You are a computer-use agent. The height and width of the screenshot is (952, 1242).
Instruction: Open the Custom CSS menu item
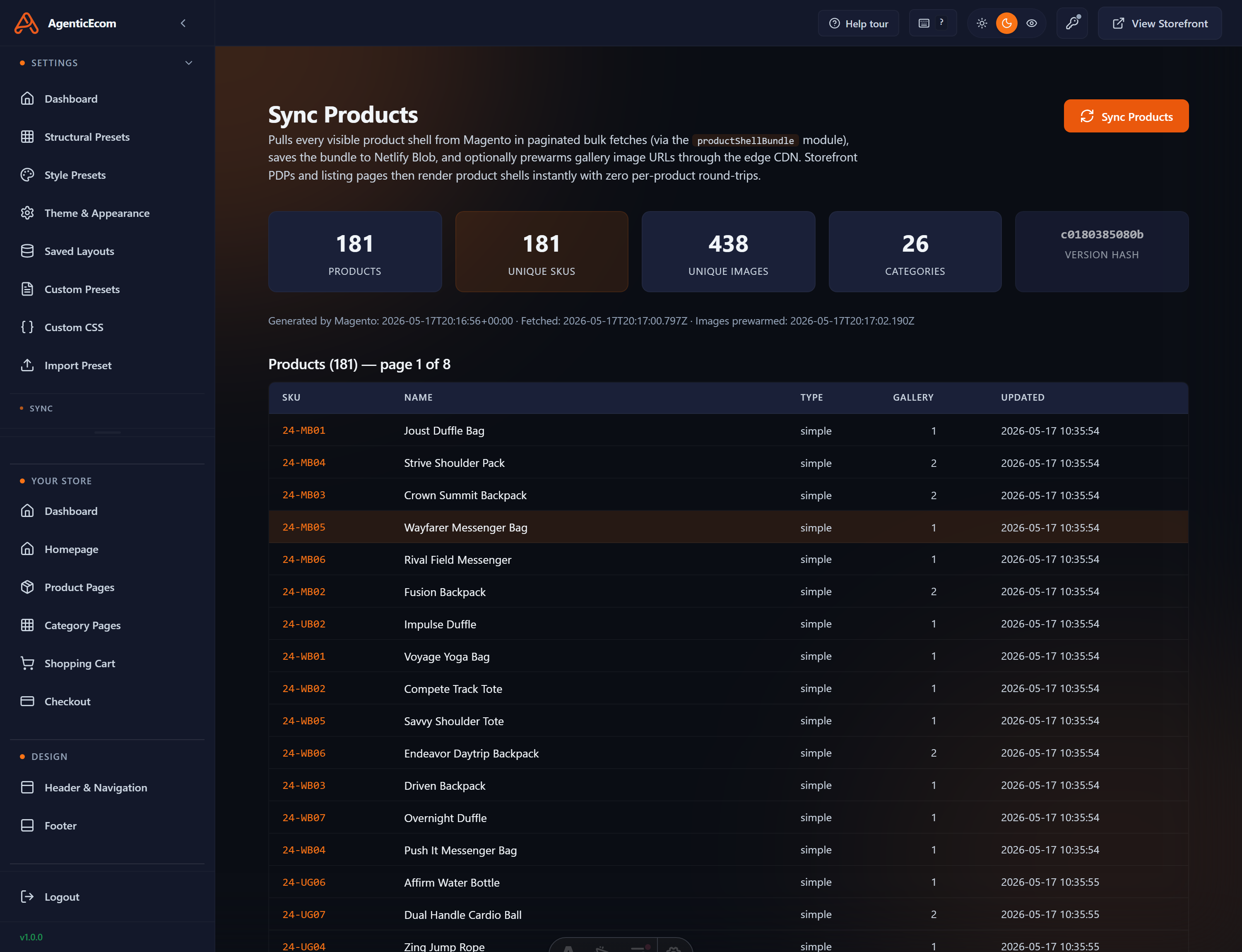click(x=107, y=327)
